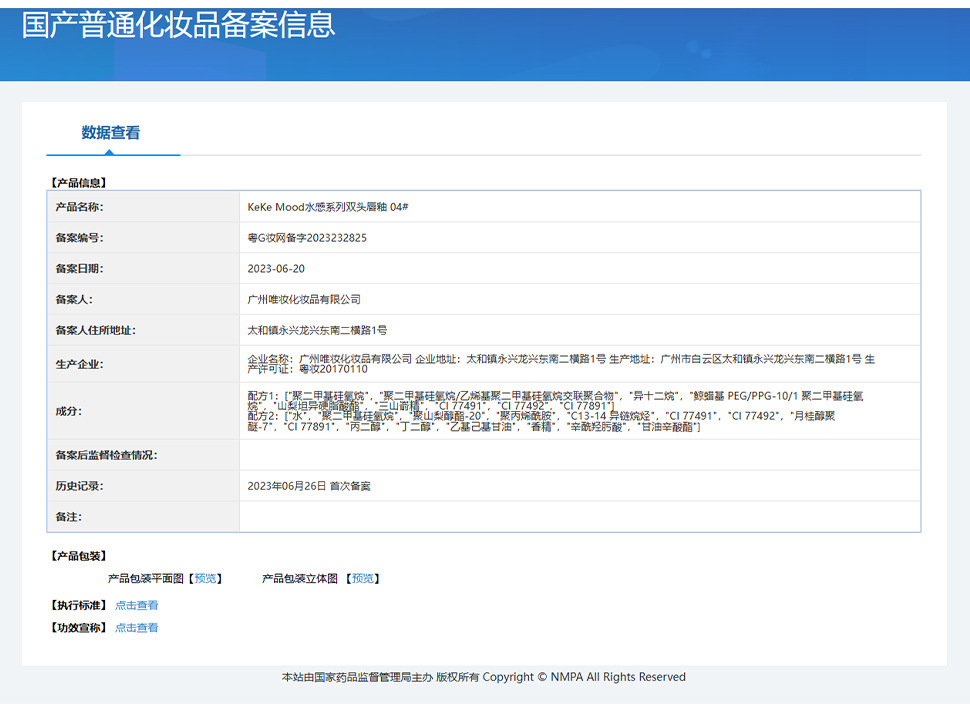Click the page title 国产普通化妆品备案信息

pyautogui.click(x=179, y=25)
